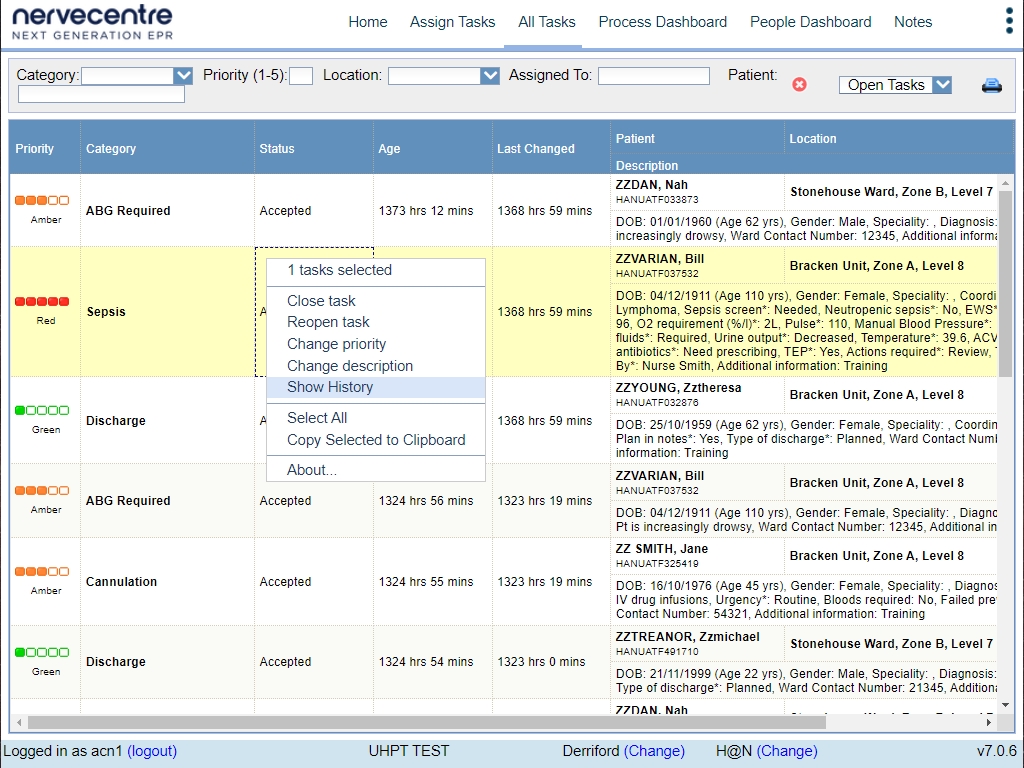
Task: Click amber priority dots for ZZDAN ABG Required
Action: tap(42, 200)
